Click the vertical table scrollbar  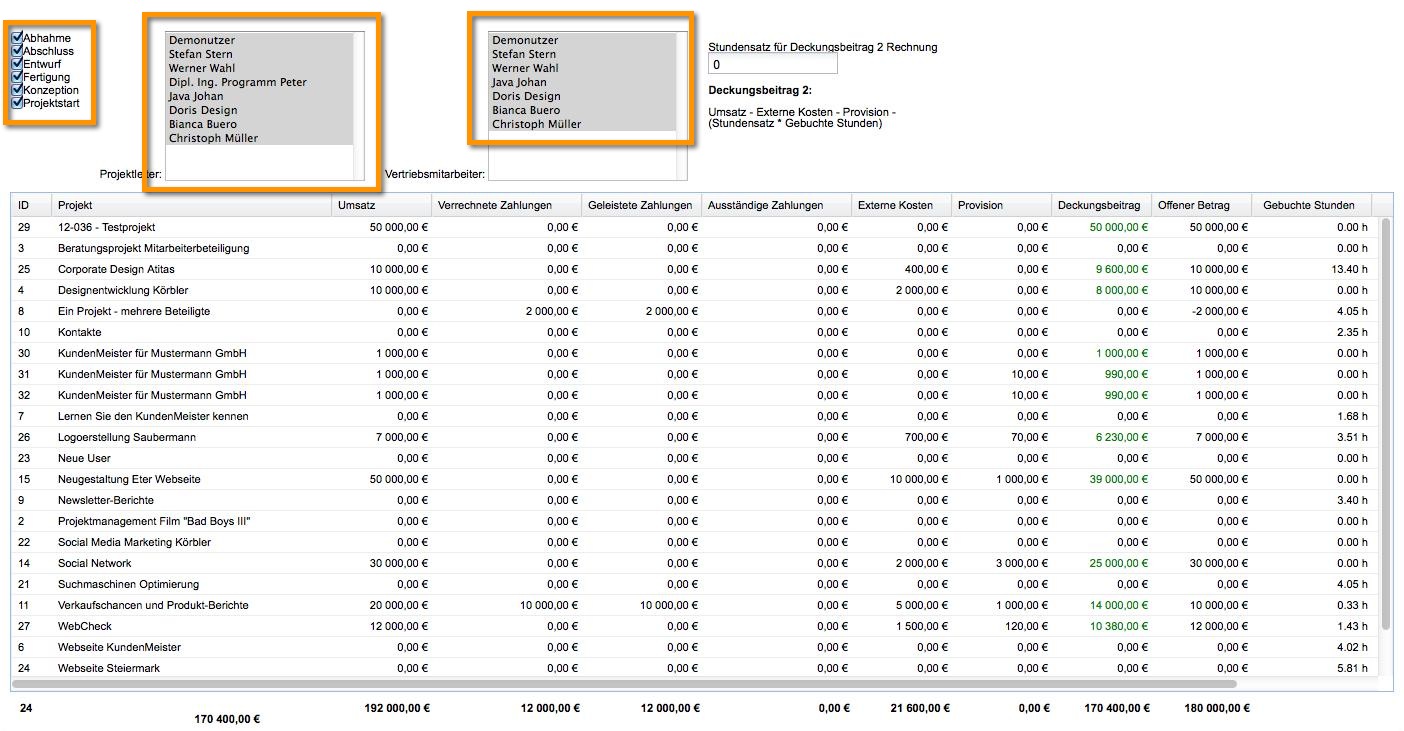pos(1385,424)
